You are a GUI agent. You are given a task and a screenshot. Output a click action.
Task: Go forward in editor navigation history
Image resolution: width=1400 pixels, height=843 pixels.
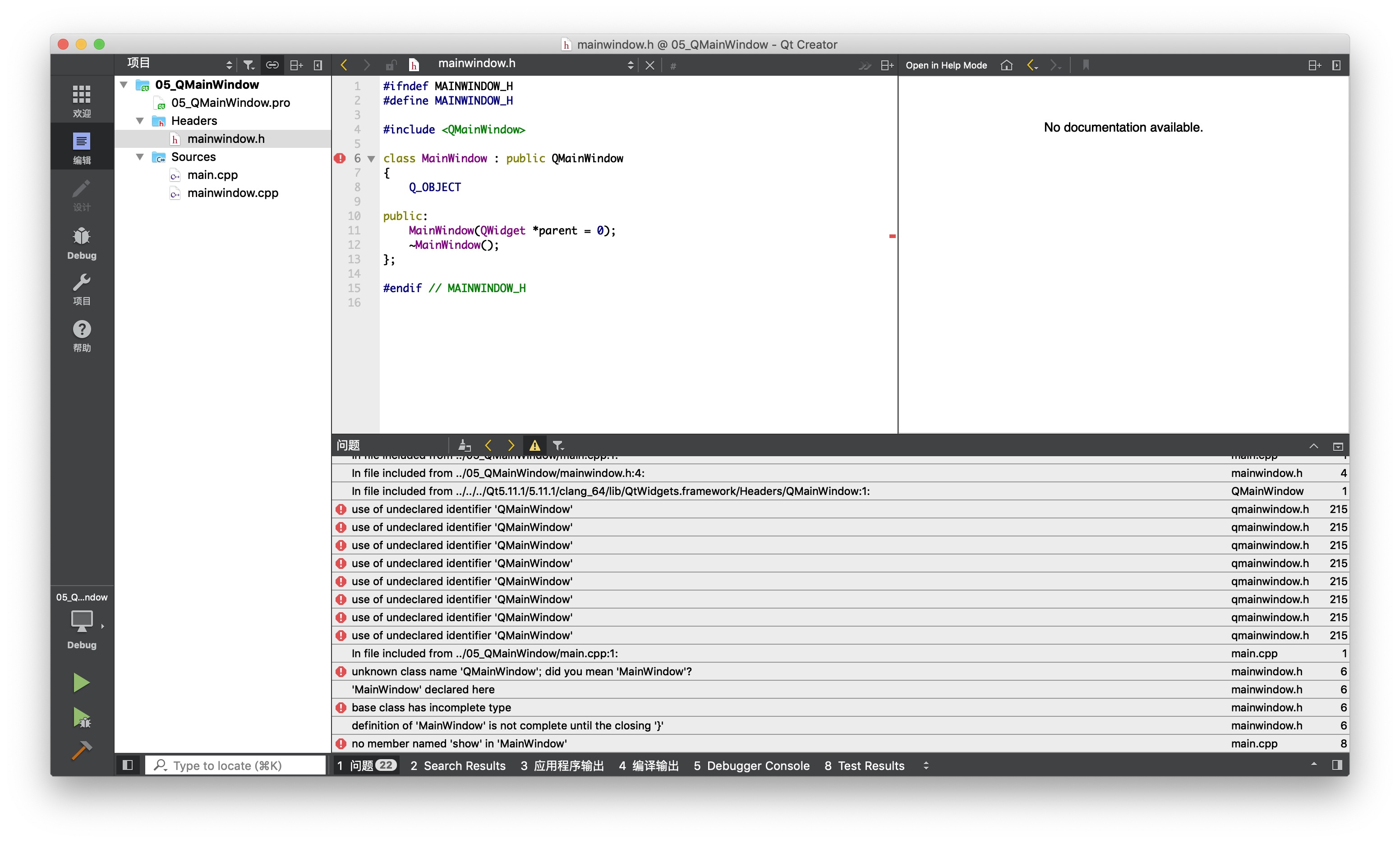(x=367, y=65)
